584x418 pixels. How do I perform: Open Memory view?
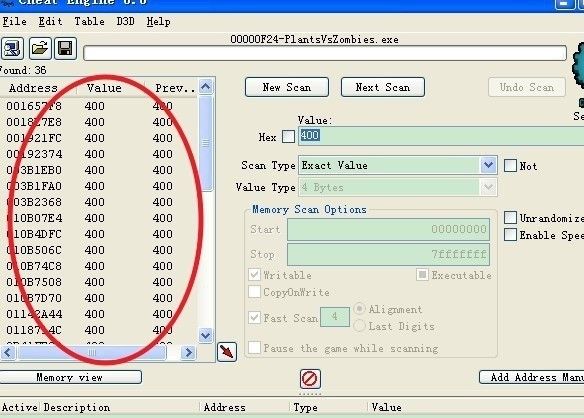(70, 377)
